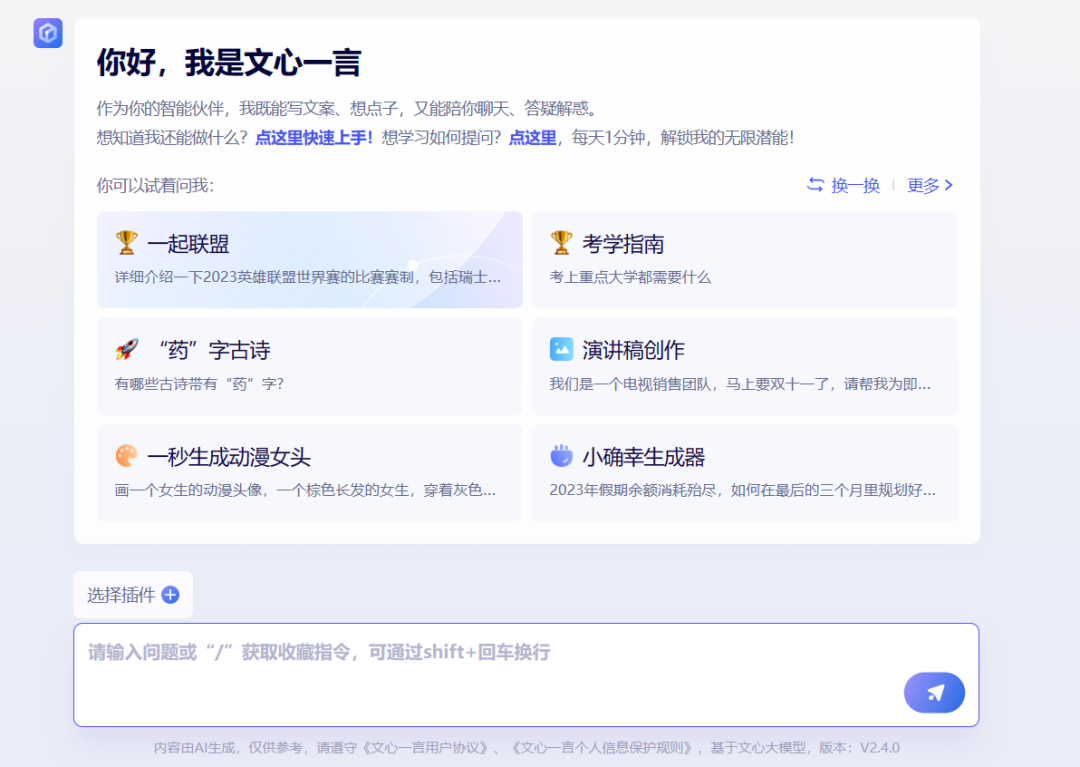This screenshot has height=767, width=1080.
Task: Click the palette icon beside 一秒生成动漫女头
Action: coord(127,456)
